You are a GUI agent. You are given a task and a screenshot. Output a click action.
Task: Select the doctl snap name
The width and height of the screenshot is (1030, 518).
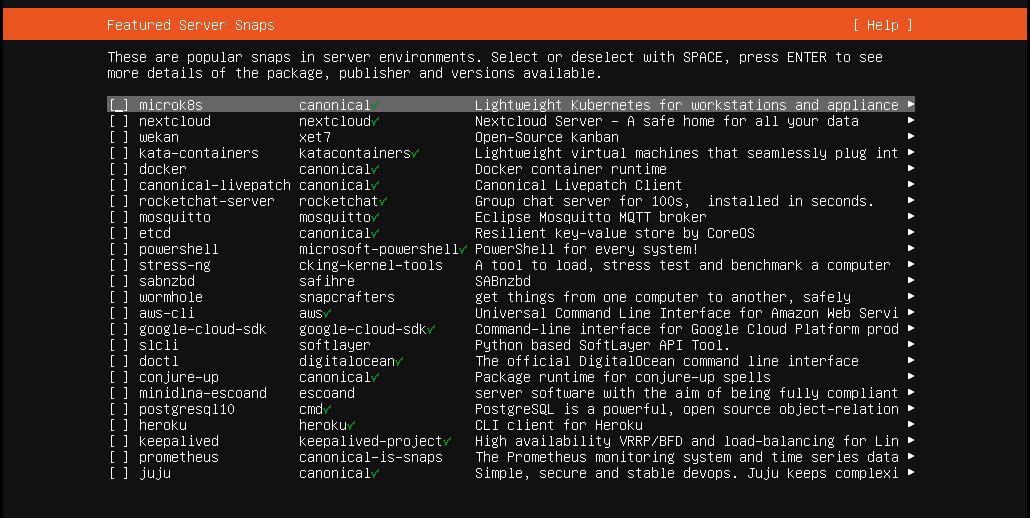158,361
